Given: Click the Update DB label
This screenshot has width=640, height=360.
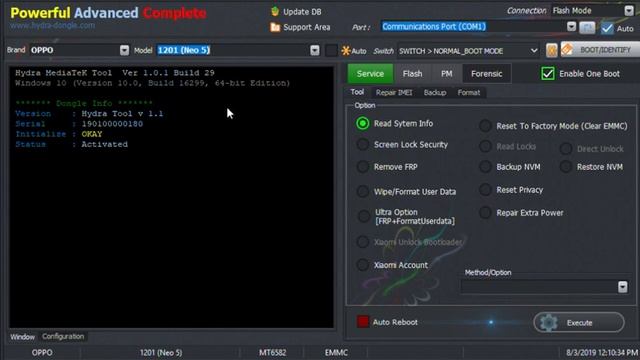Looking at the screenshot, I should pyautogui.click(x=302, y=12).
